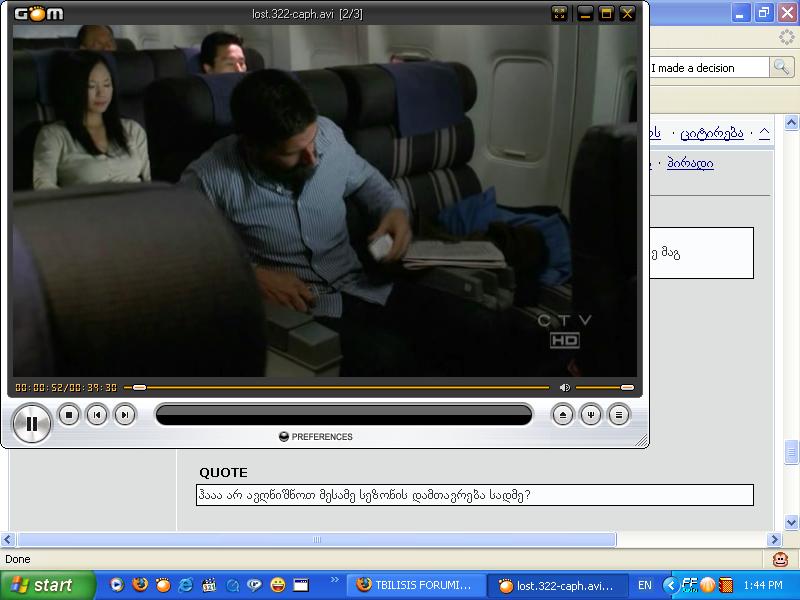Click the monkey icon in Firefox status bar
Image resolution: width=800 pixels, height=600 pixels.
780,560
